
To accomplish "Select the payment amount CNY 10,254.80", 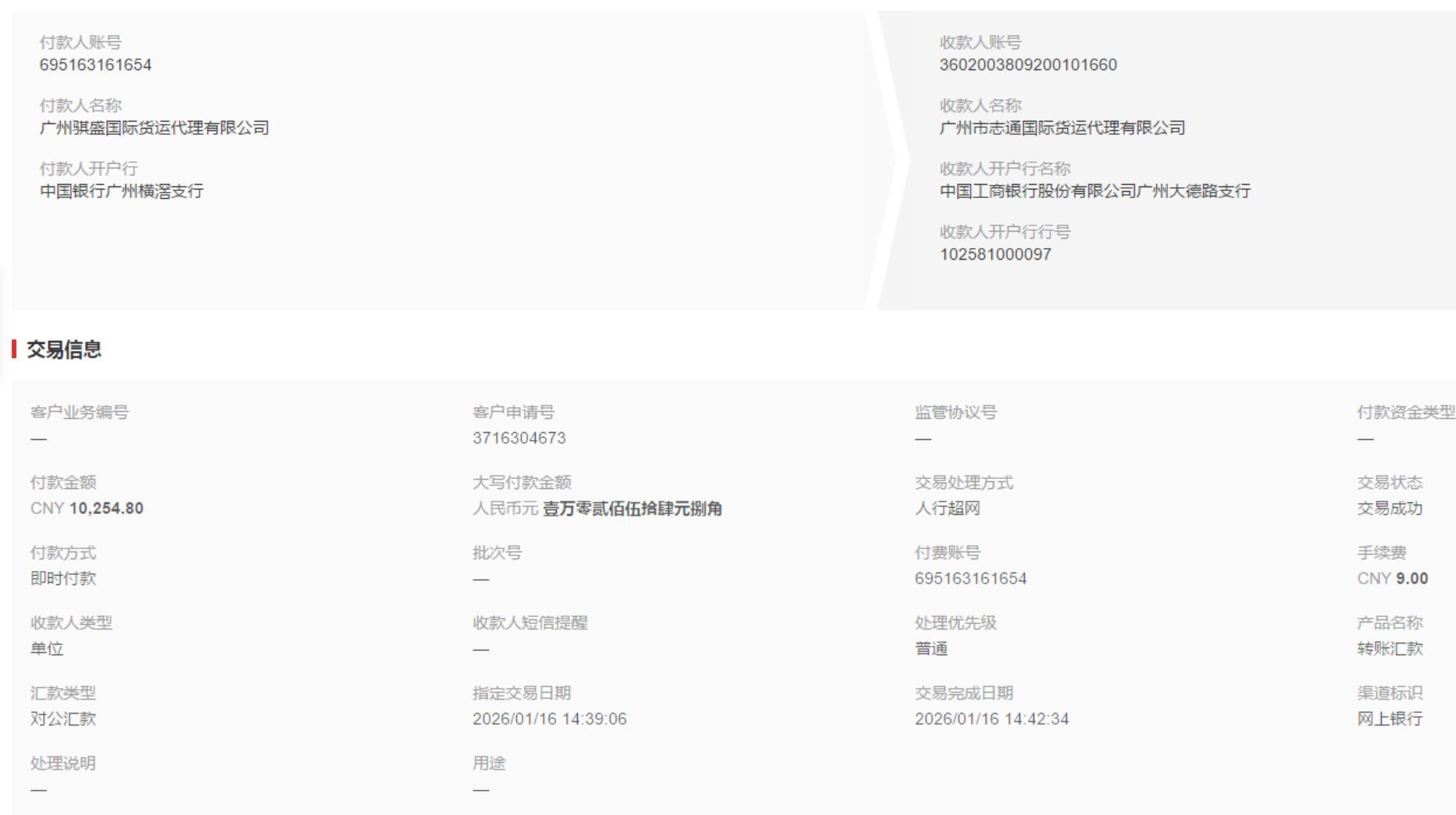I will click(x=87, y=508).
